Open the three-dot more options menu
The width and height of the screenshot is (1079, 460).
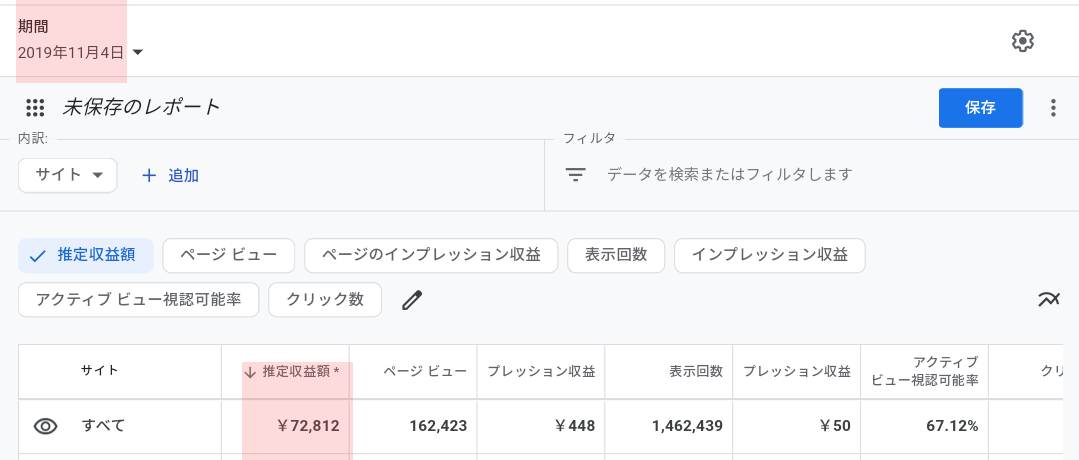(x=1053, y=108)
